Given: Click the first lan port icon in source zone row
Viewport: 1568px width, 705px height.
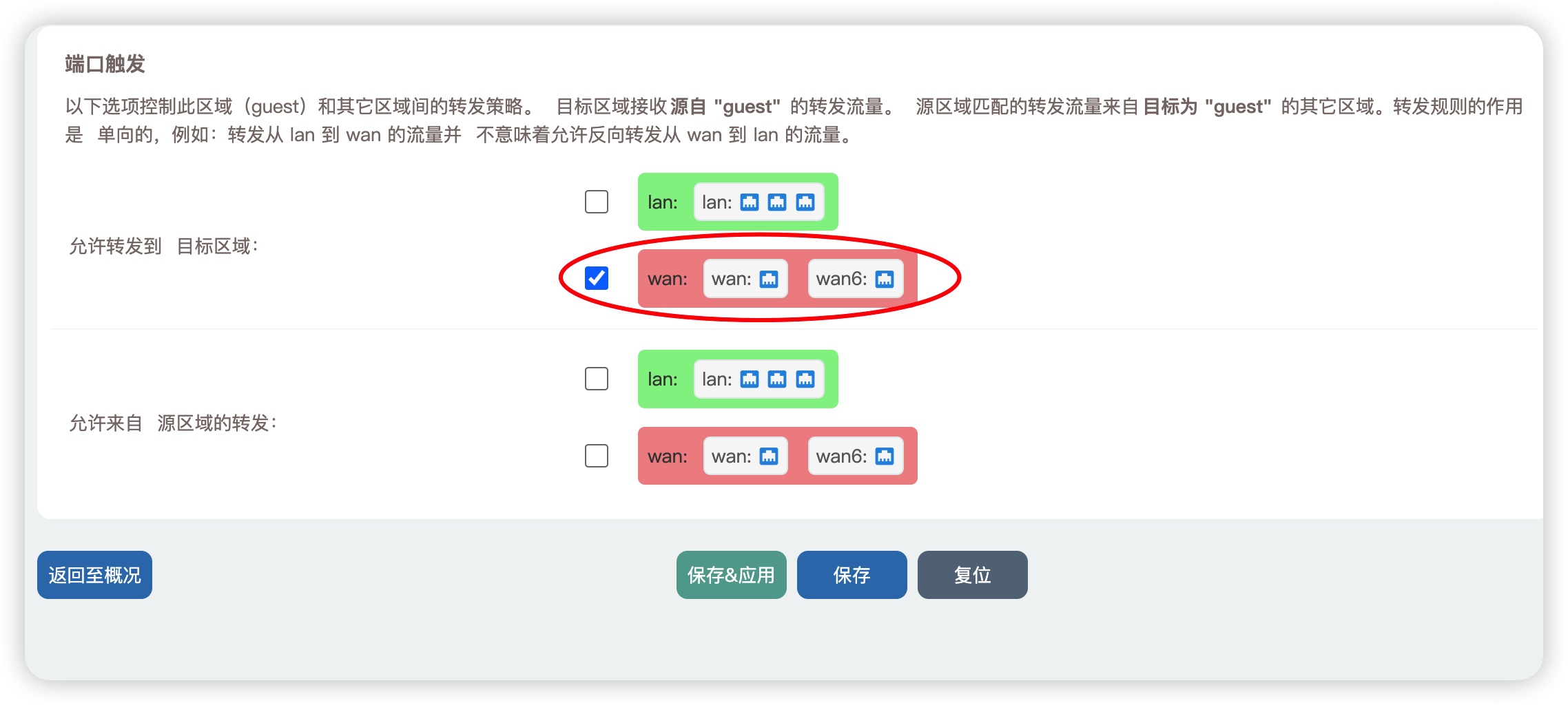Looking at the screenshot, I should click(x=749, y=379).
